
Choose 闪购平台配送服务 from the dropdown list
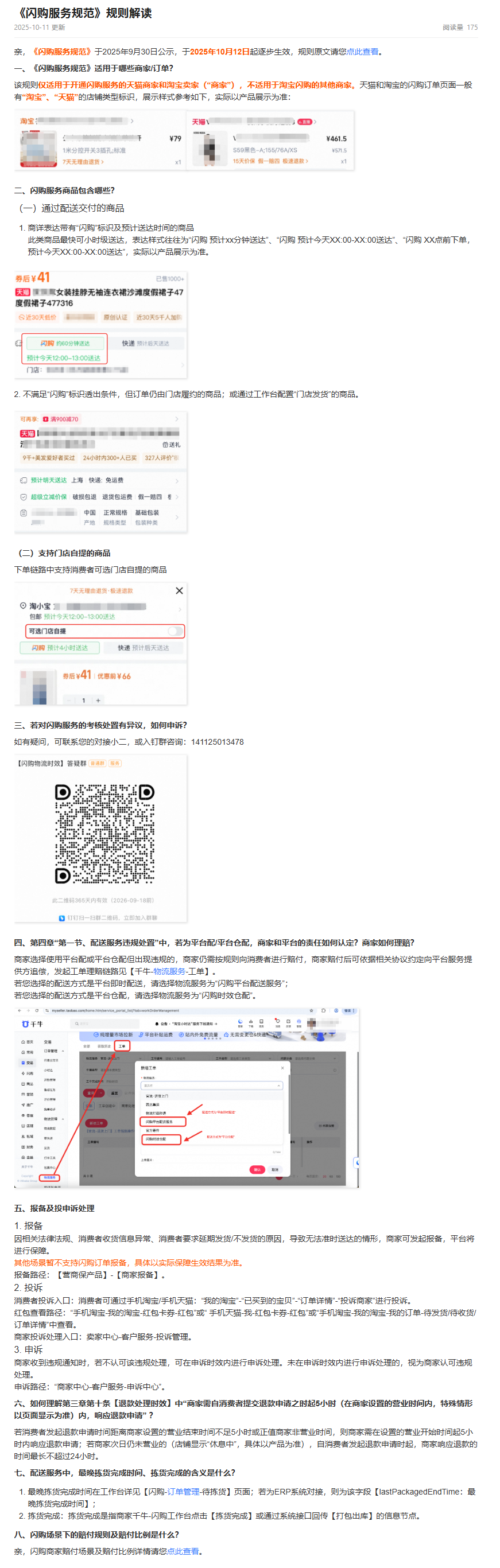[163, 1121]
